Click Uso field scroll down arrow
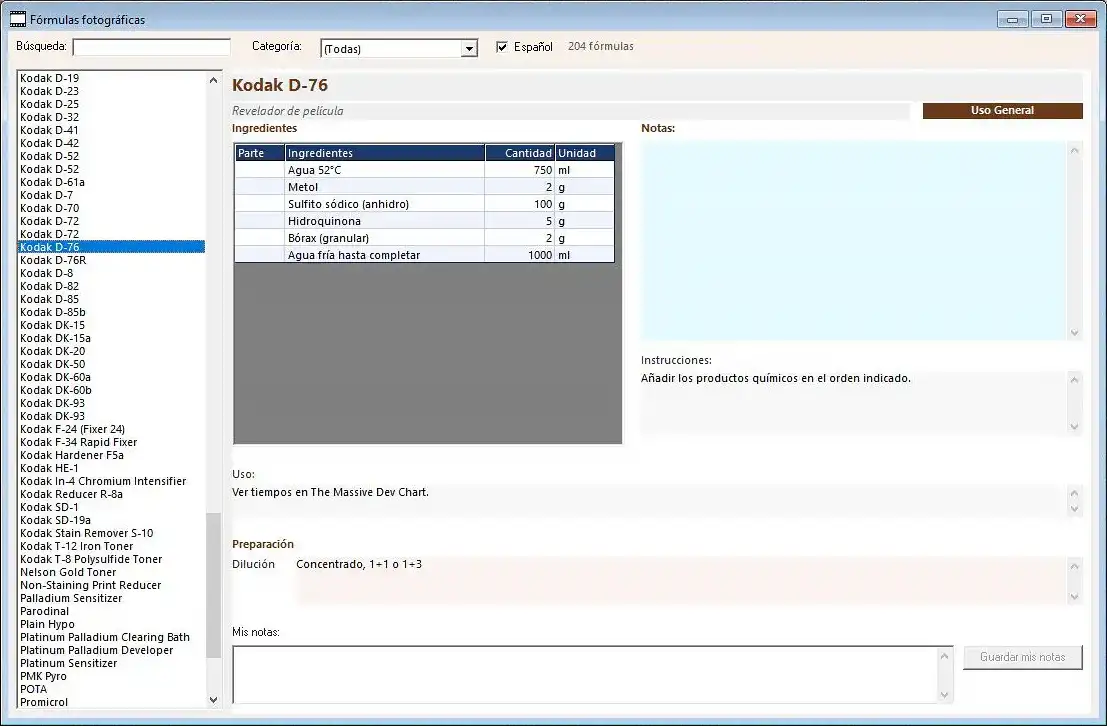The image size is (1107, 726). (1075, 509)
